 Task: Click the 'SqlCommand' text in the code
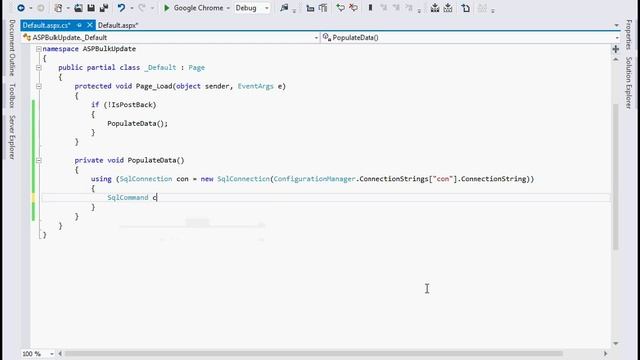tap(128, 198)
